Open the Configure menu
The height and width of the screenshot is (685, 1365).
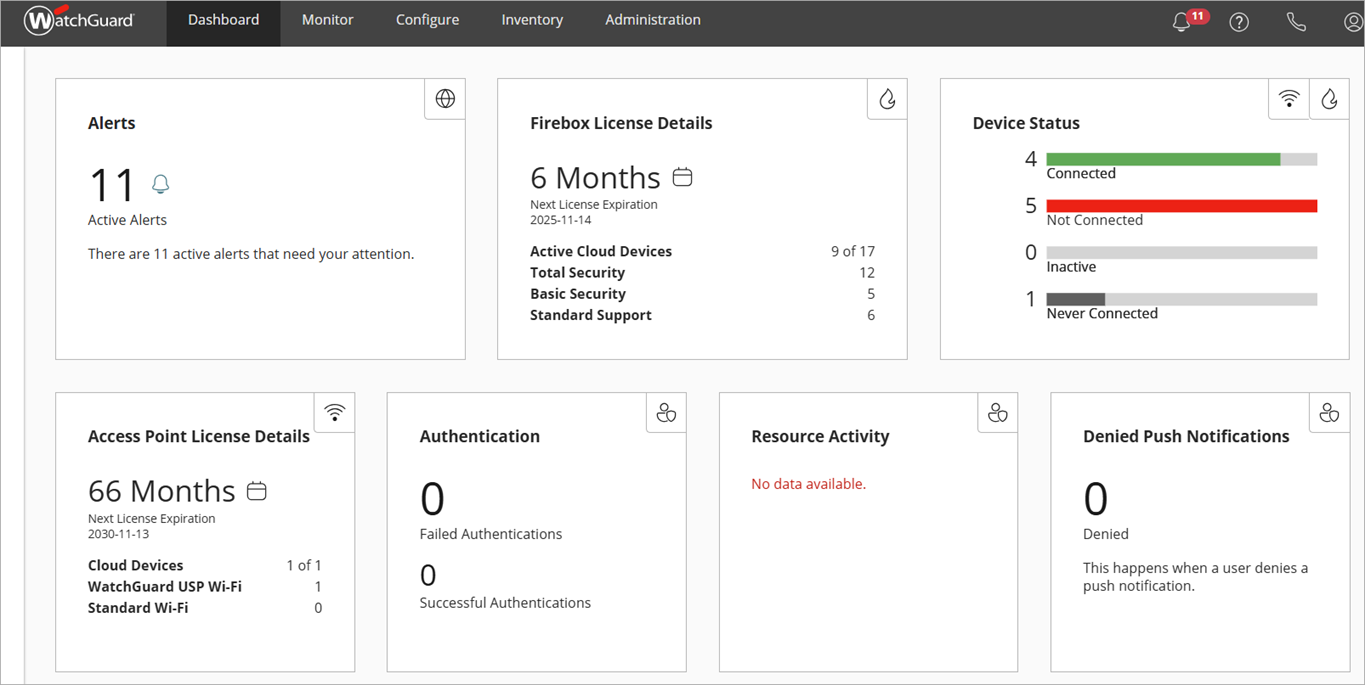[427, 19]
